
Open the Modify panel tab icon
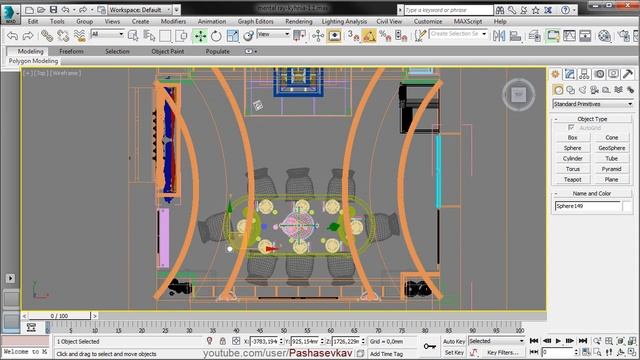point(569,74)
